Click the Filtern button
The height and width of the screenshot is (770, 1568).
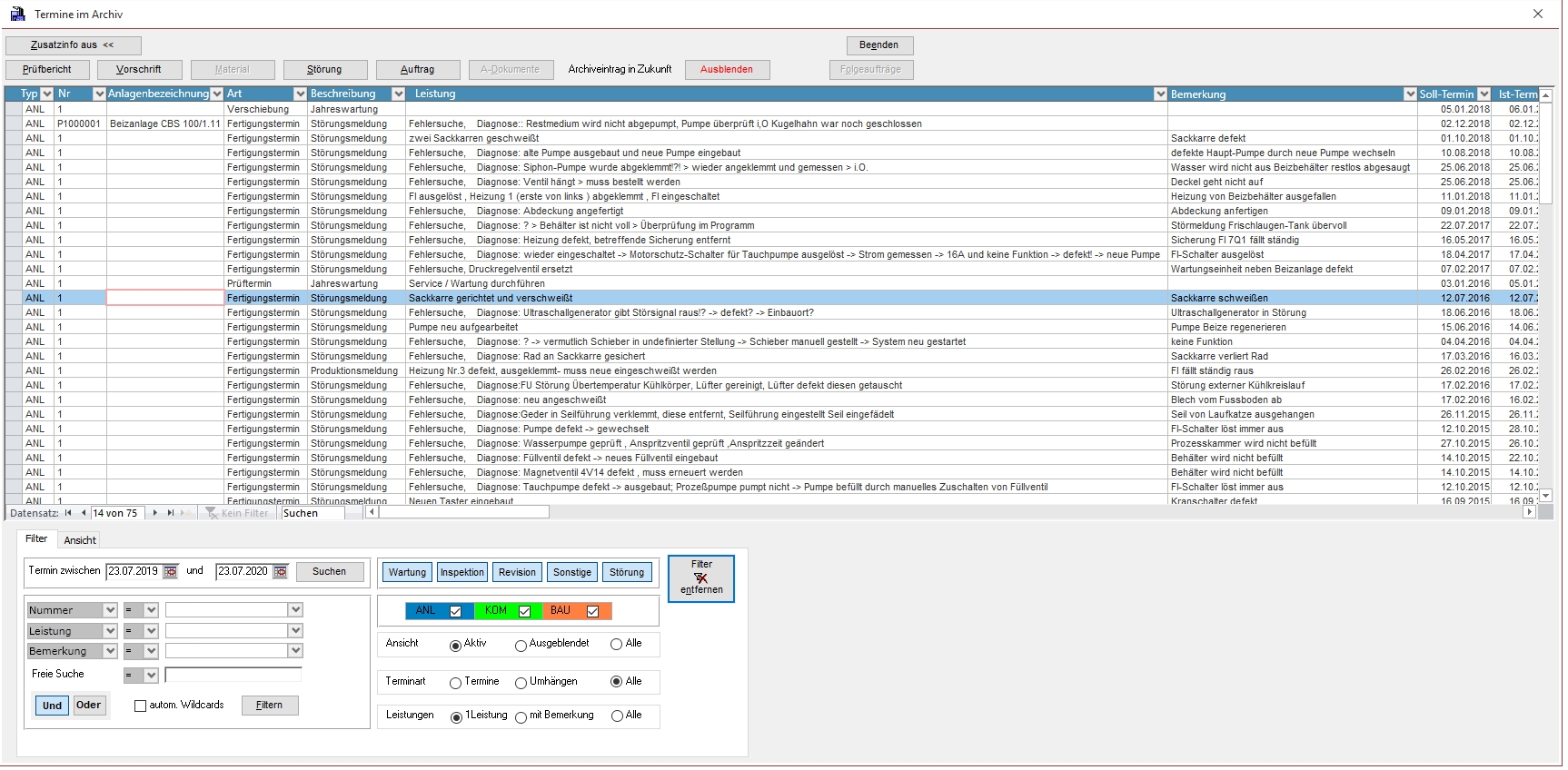(x=270, y=706)
